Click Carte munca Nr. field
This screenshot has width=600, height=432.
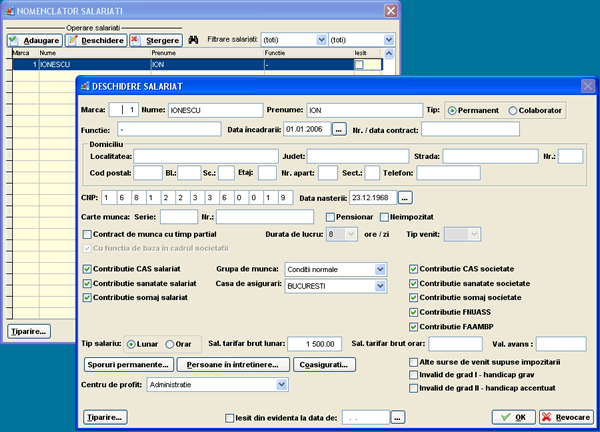click(265, 217)
